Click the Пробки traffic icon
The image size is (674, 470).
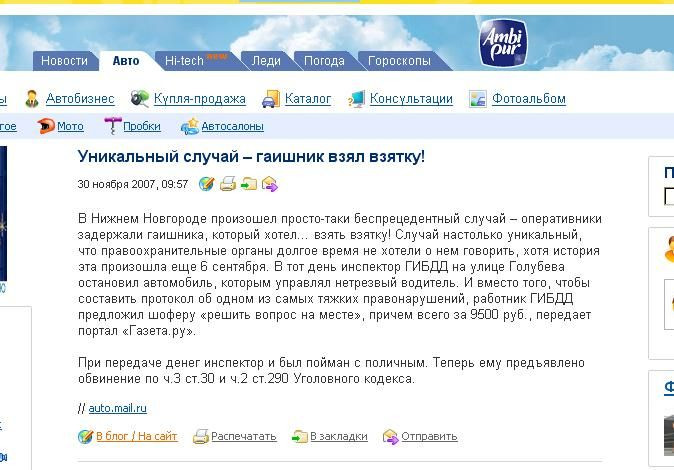click(x=113, y=126)
